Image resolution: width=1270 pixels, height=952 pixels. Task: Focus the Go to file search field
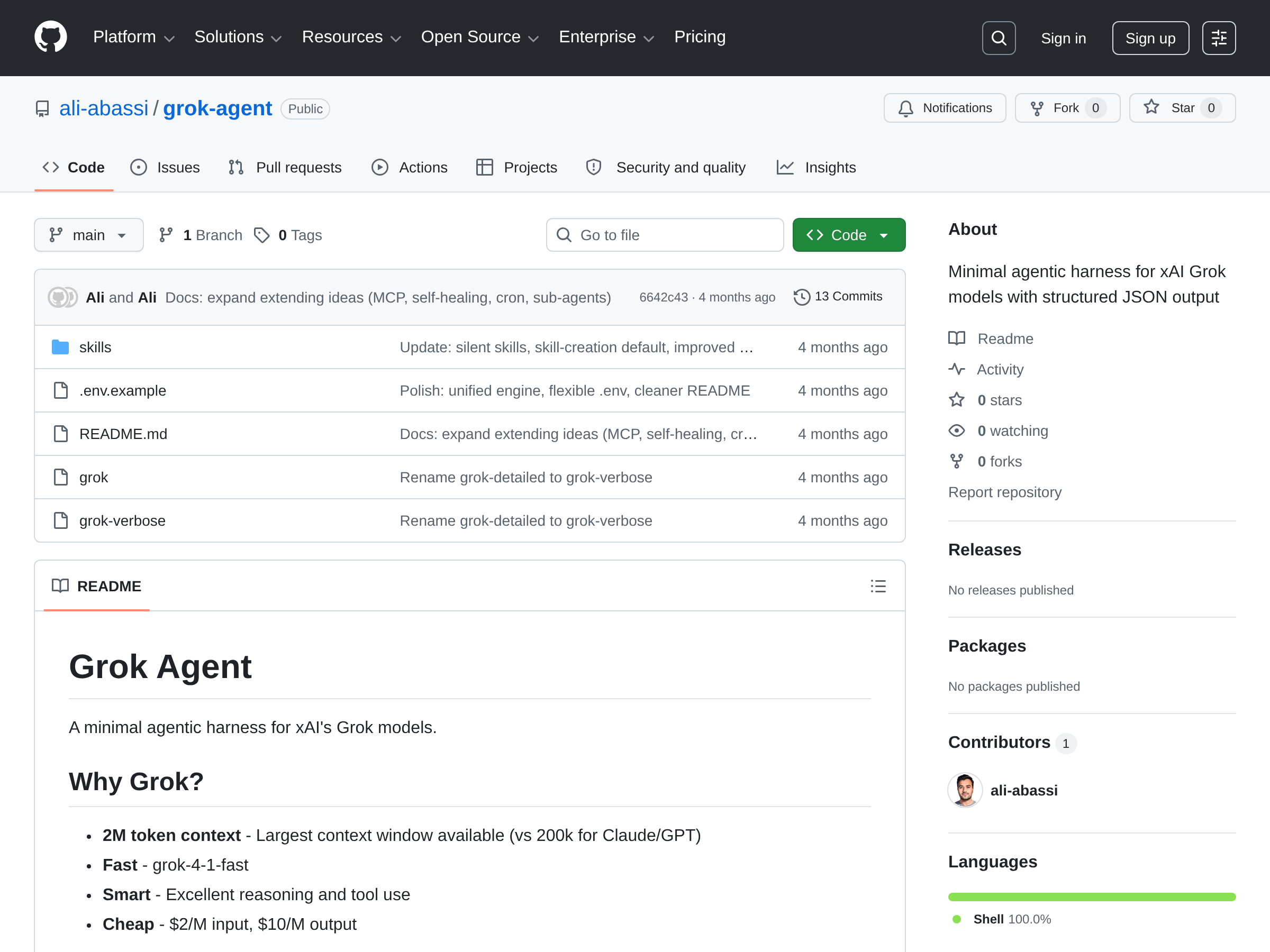[x=665, y=235]
